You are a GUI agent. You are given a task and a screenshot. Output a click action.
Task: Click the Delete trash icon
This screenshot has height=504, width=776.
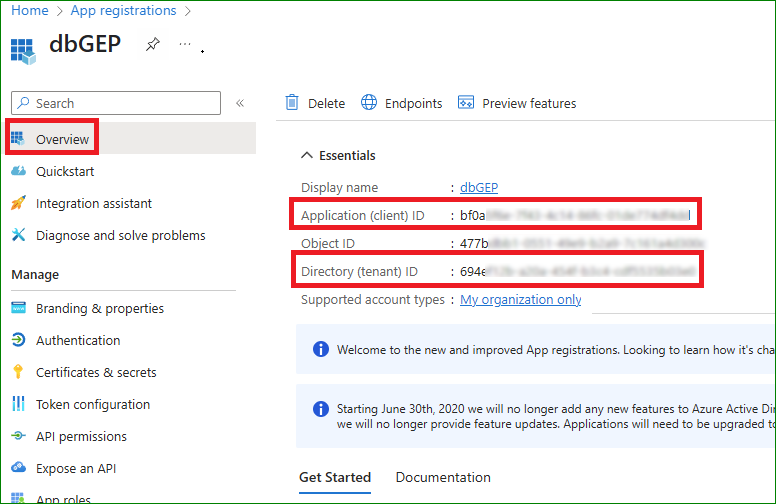tap(292, 103)
